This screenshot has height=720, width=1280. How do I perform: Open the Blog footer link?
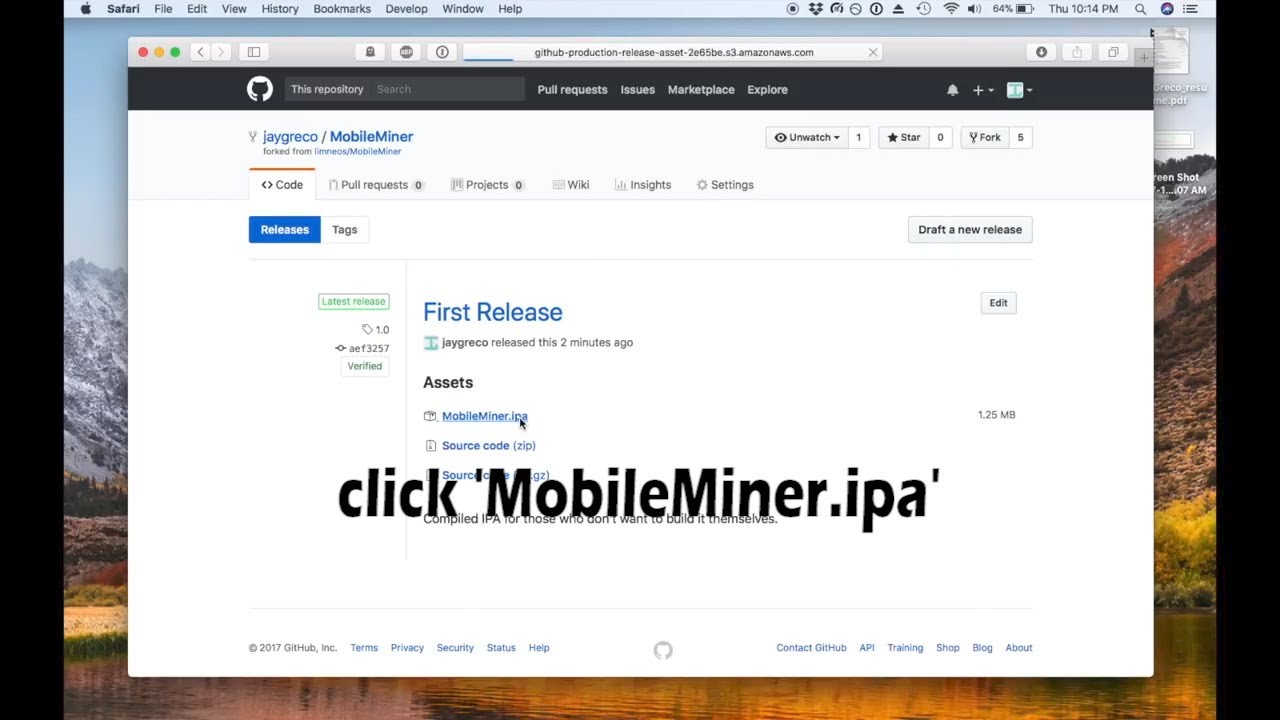tap(983, 648)
